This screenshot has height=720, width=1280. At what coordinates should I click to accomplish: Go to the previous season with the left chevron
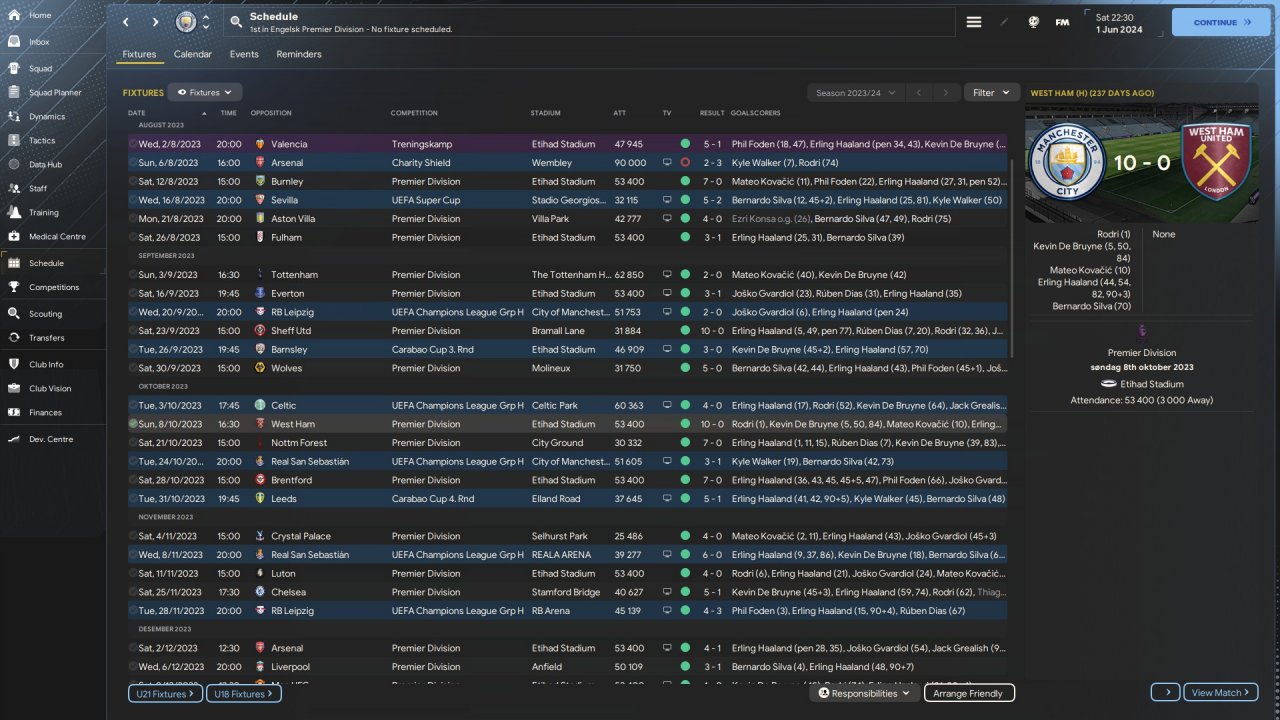pos(919,93)
